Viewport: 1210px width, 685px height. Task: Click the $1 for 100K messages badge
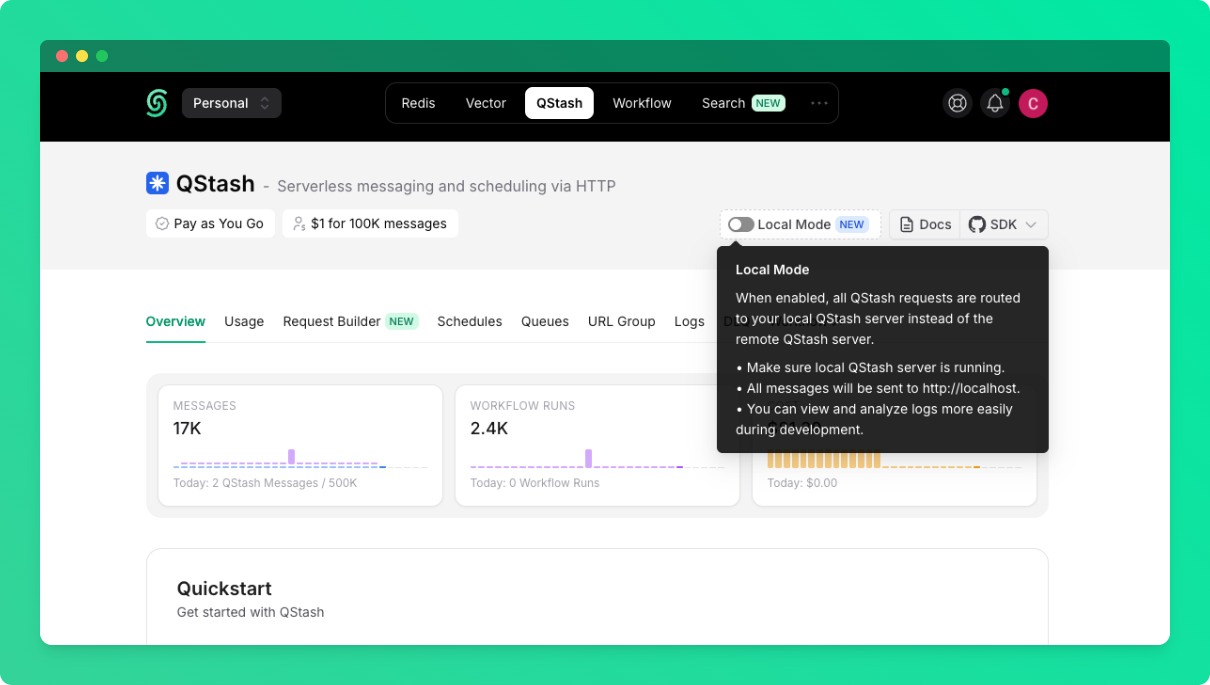370,224
